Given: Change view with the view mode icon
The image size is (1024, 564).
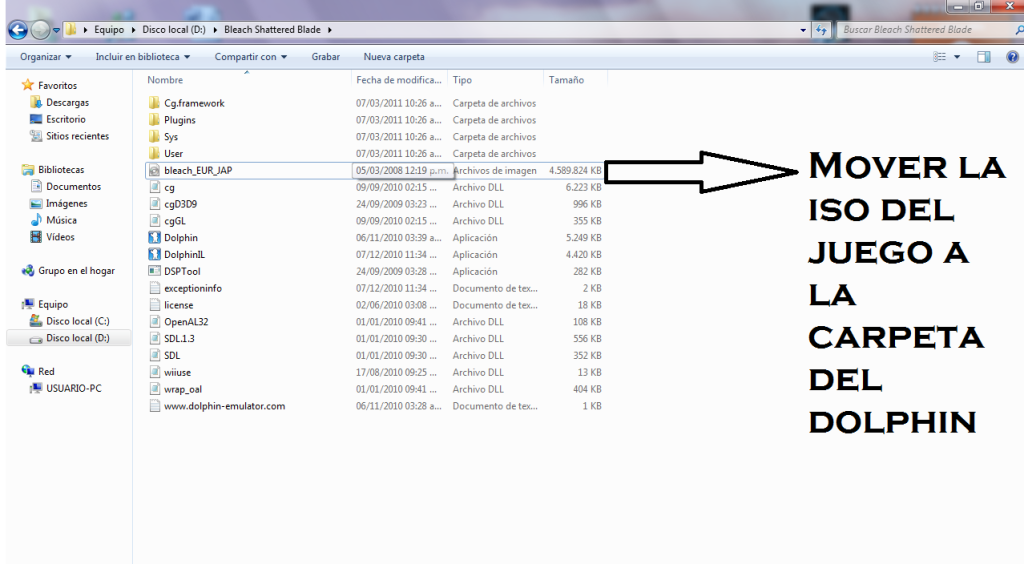Looking at the screenshot, I should coord(940,57).
